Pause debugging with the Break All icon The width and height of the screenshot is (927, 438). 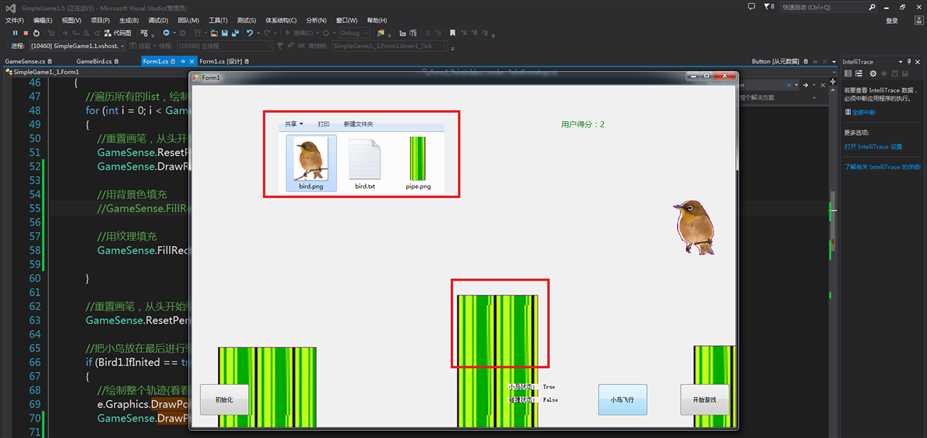coord(15,33)
